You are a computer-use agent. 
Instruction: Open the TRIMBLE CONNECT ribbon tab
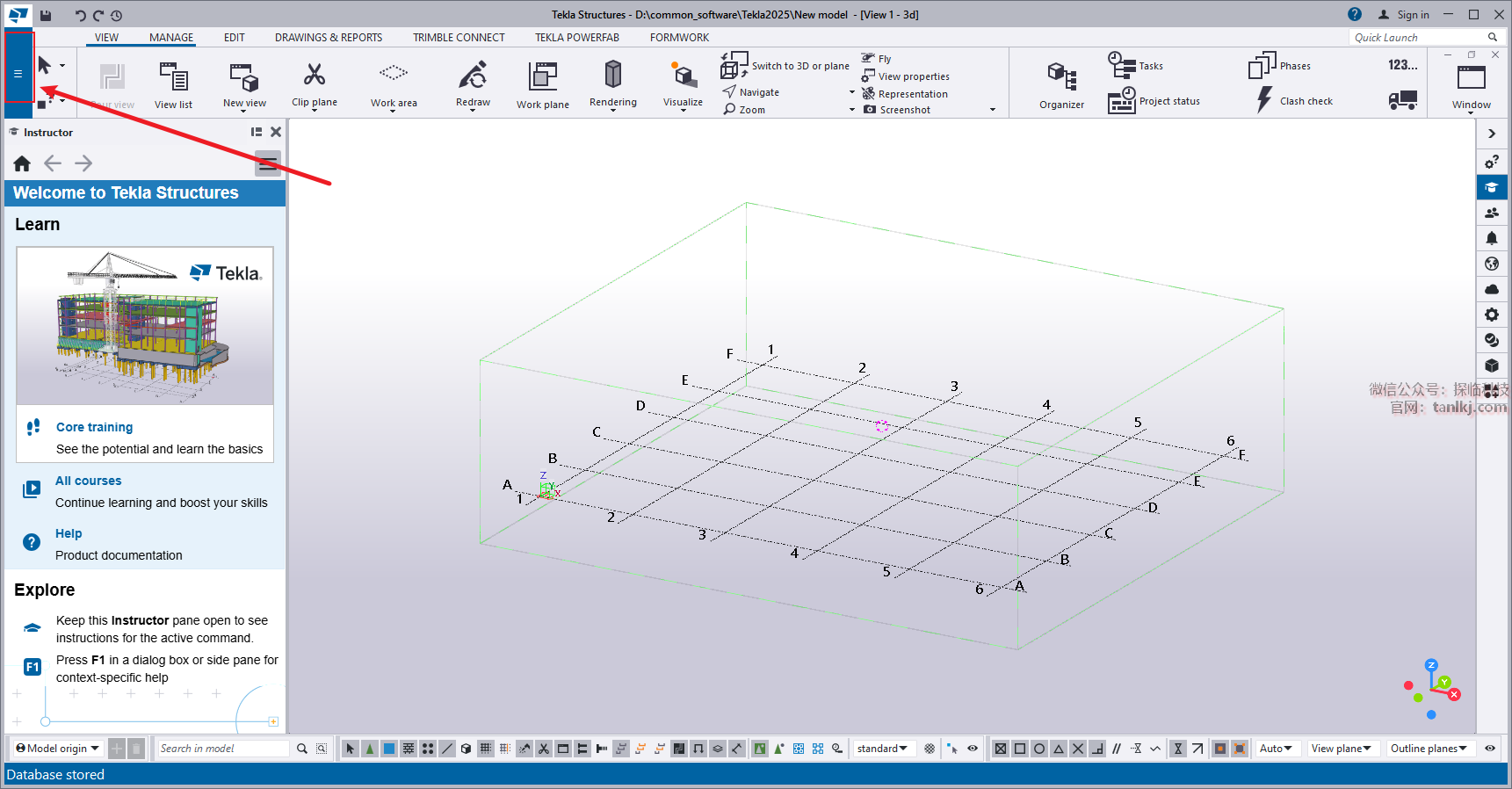pos(459,38)
